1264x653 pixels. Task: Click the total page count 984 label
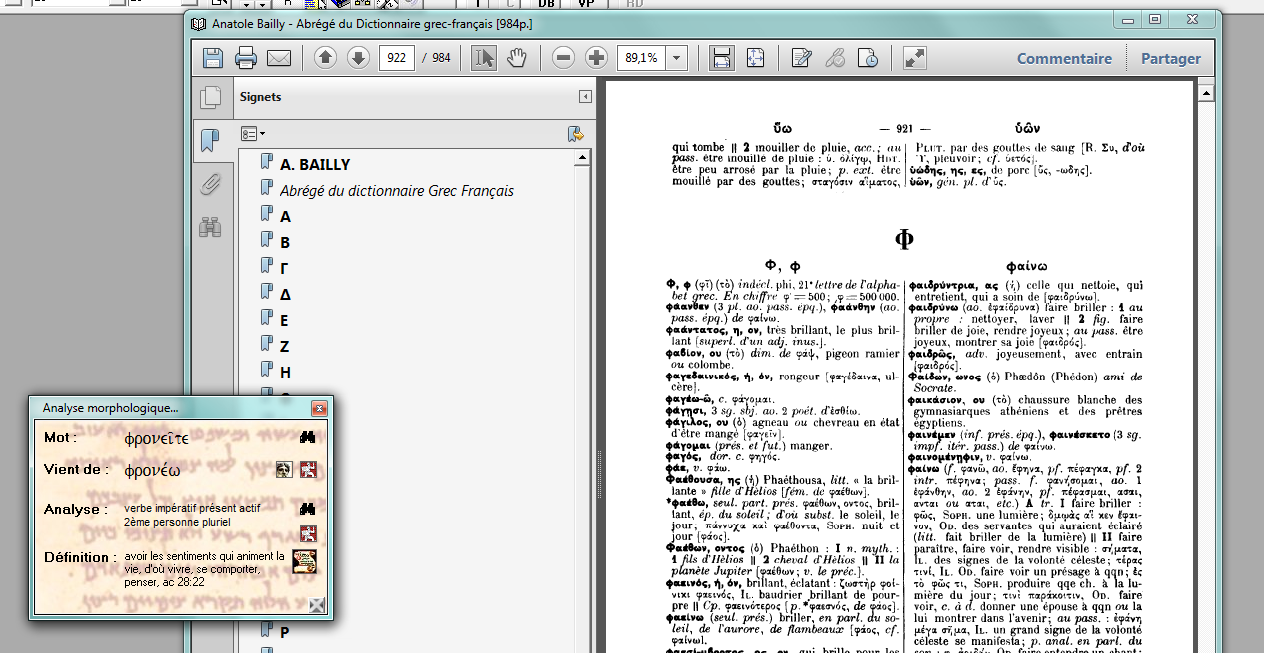click(441, 58)
